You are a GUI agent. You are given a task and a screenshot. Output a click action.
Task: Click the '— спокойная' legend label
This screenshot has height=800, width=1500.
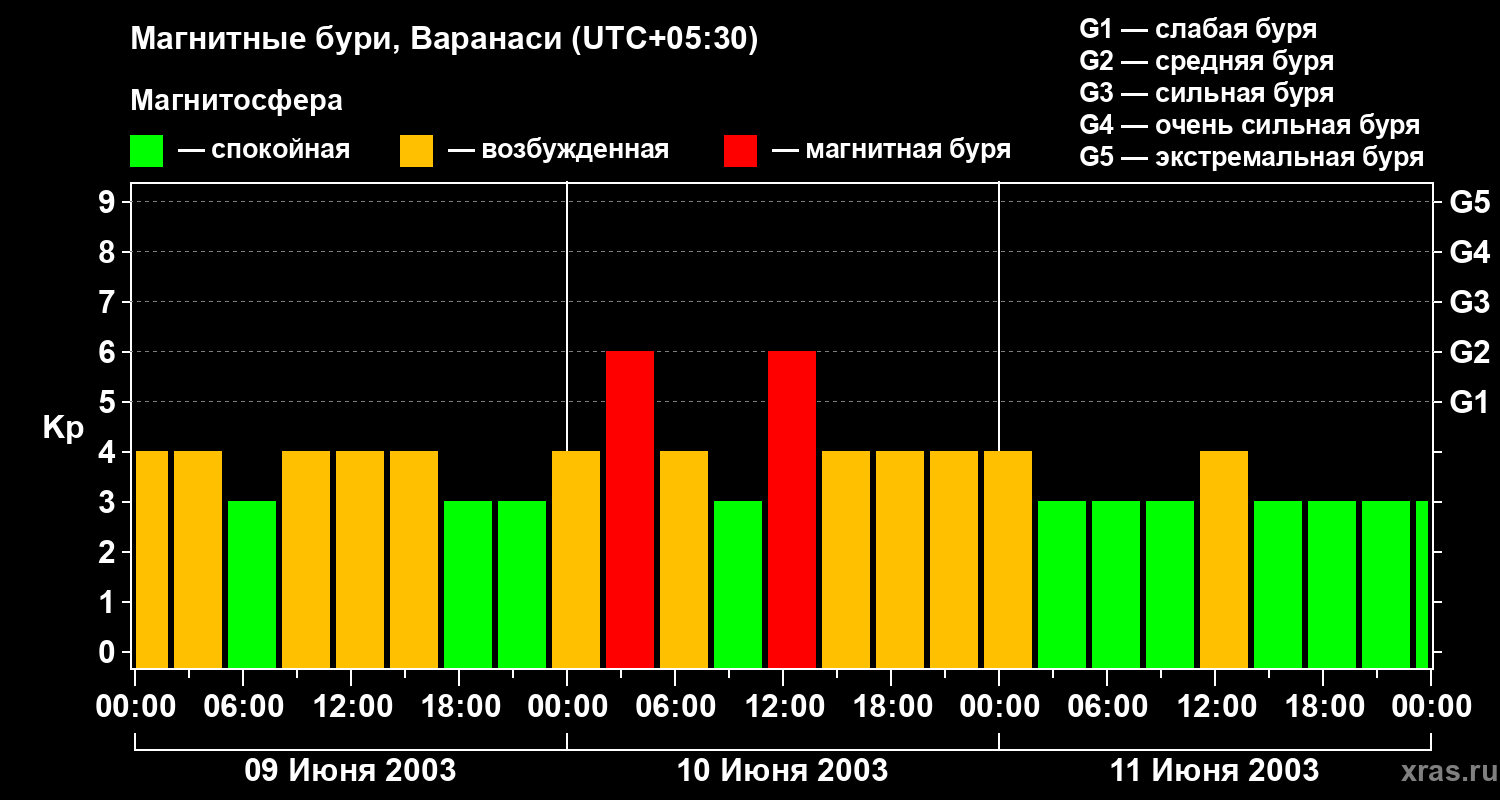[264, 150]
